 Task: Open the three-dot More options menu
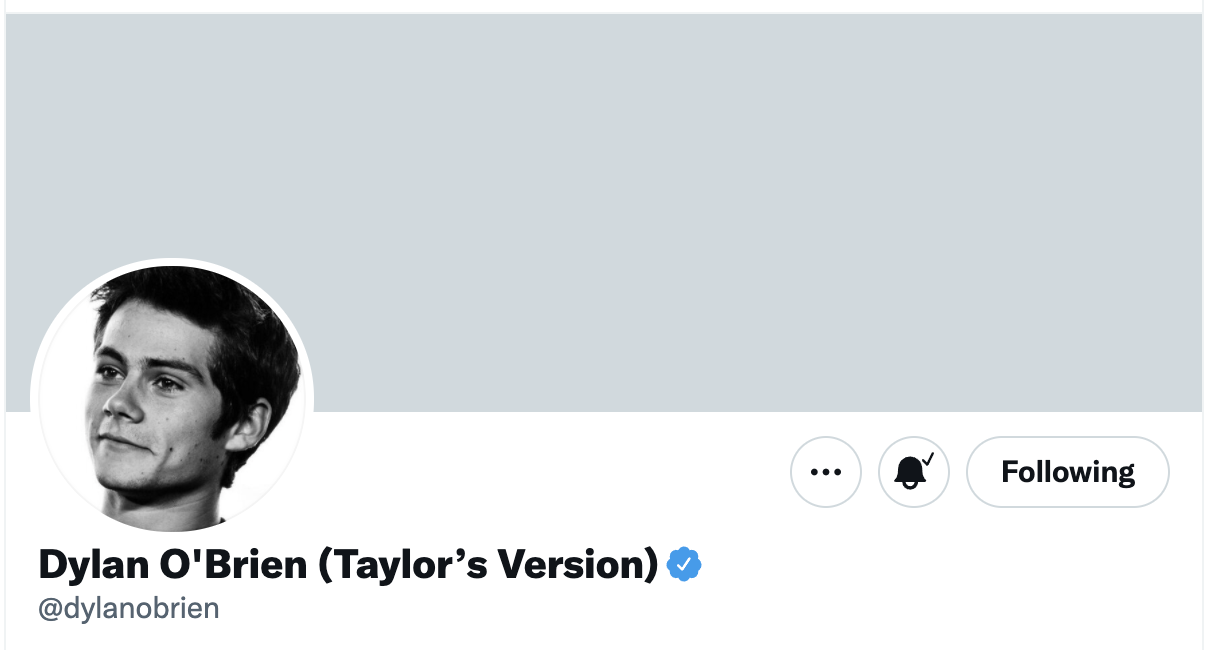coord(825,472)
